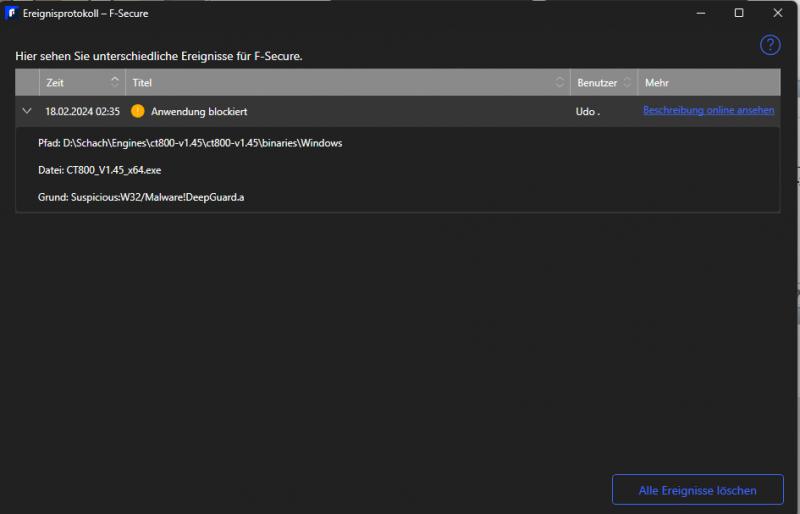Viewport: 800px width, 514px height.
Task: Click the sort arrows in Zeit column
Action: [114, 82]
